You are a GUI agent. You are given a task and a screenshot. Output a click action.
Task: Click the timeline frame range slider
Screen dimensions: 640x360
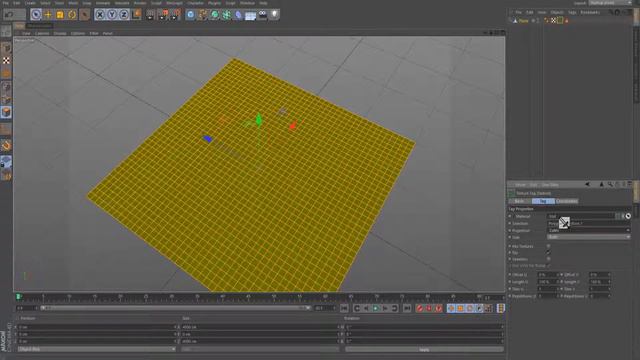click(x=175, y=308)
